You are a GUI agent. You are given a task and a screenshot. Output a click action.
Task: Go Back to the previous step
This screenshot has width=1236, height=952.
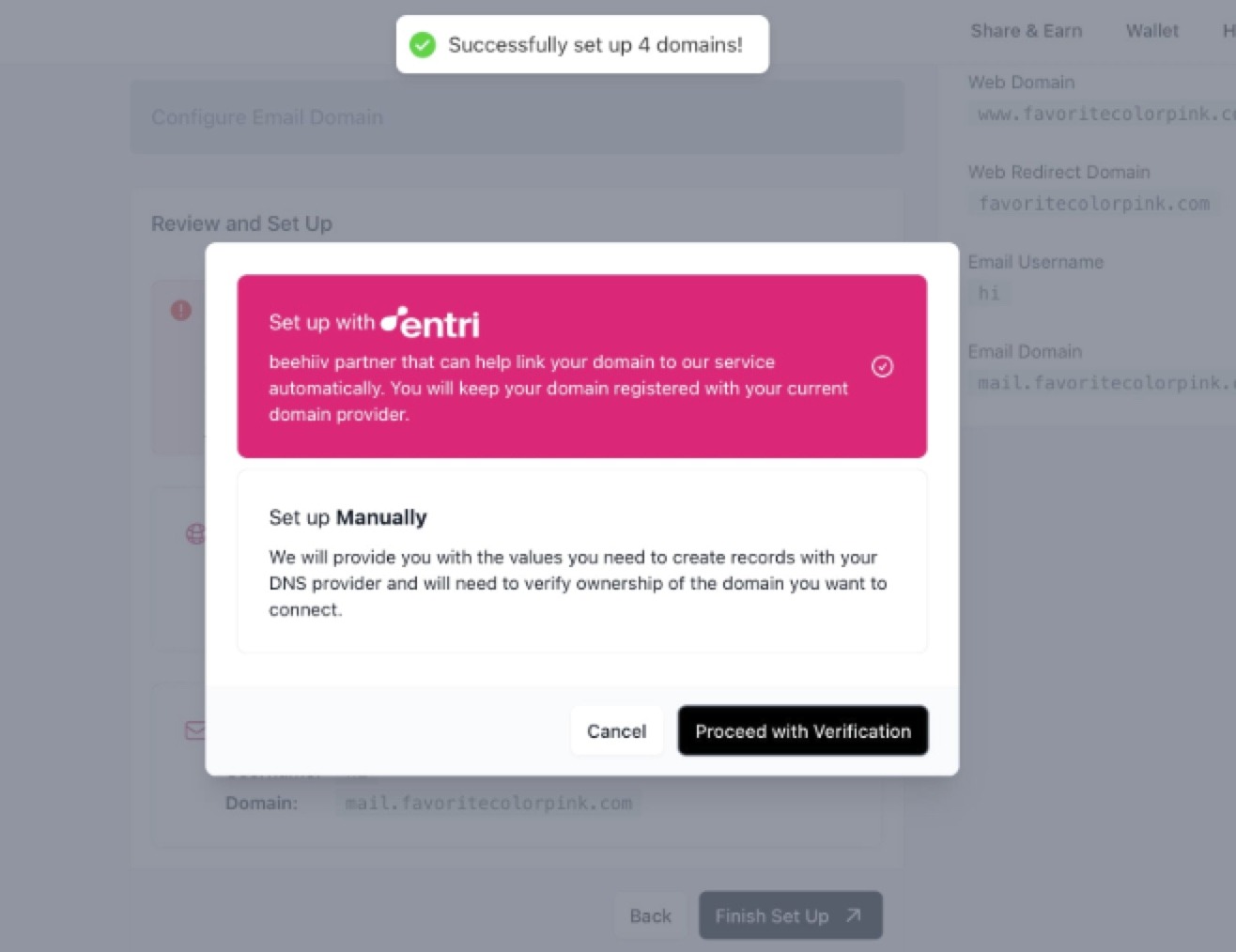tap(650, 915)
